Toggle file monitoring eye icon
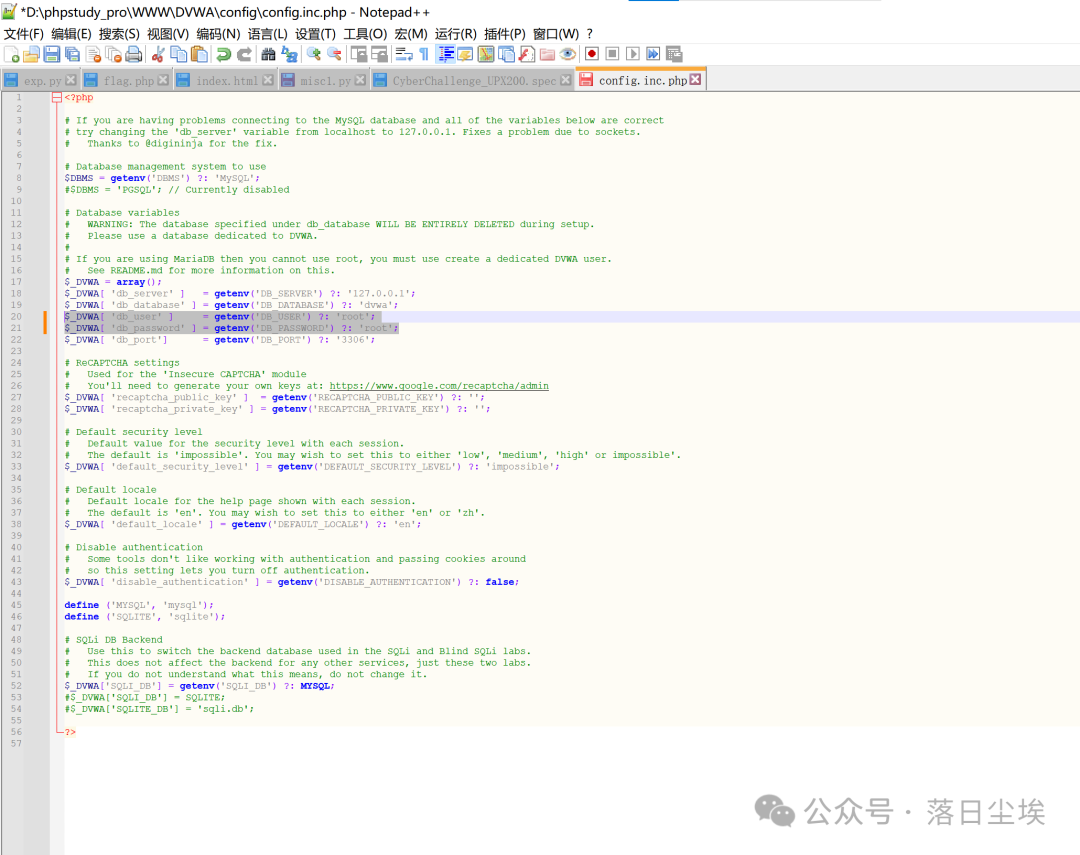 click(x=568, y=54)
